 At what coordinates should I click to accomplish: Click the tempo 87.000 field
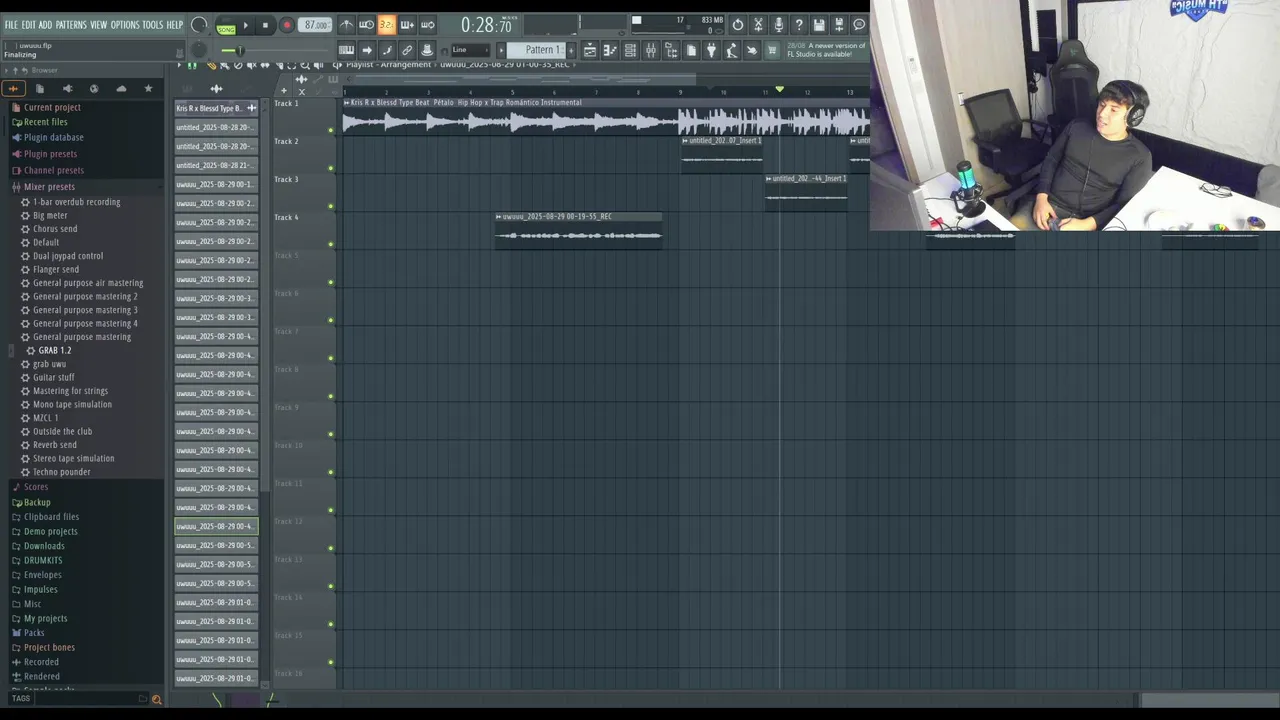(316, 25)
